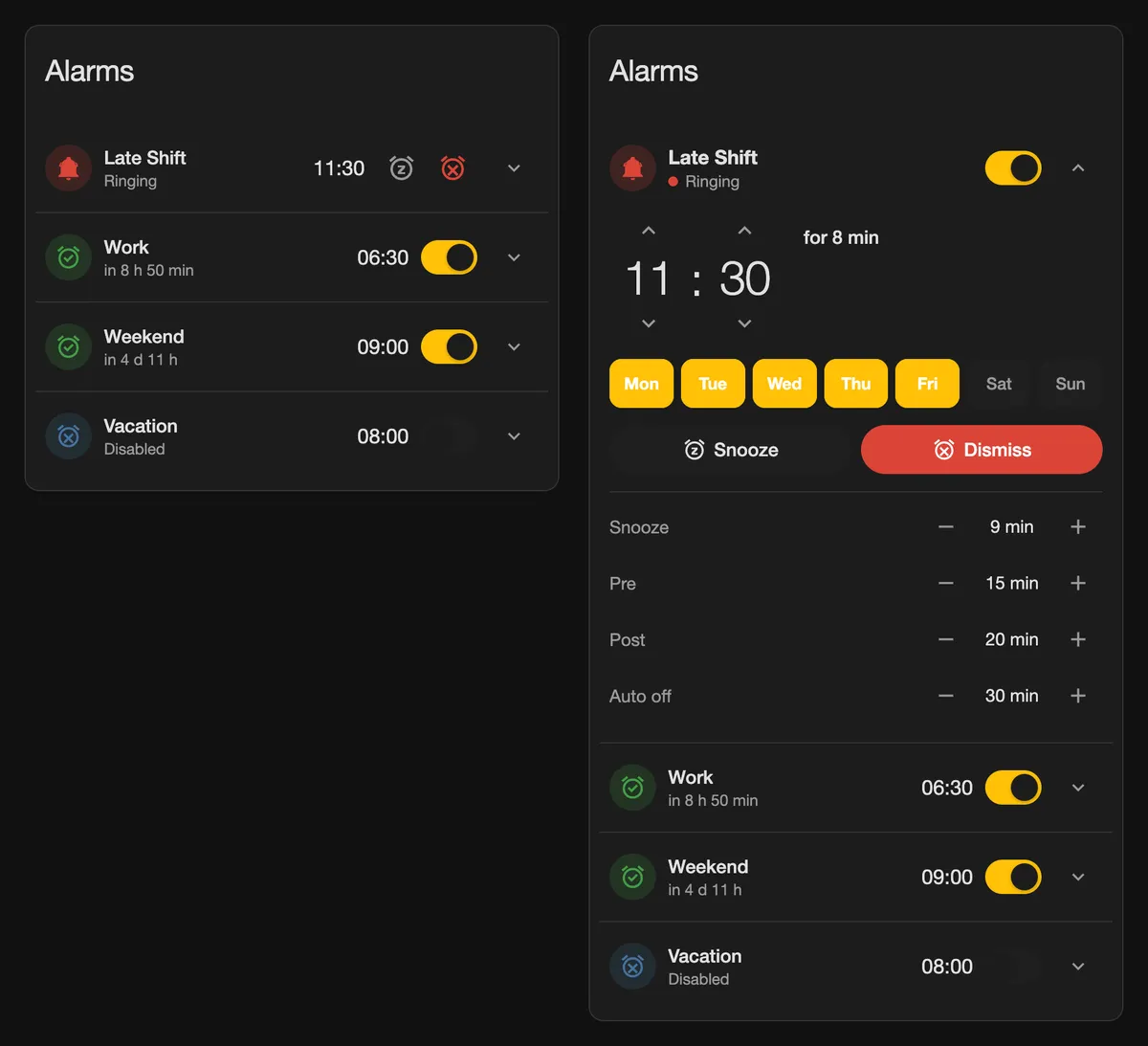
Task: Click the snooze icon in the collapsed Late Shift row
Action: pos(402,168)
